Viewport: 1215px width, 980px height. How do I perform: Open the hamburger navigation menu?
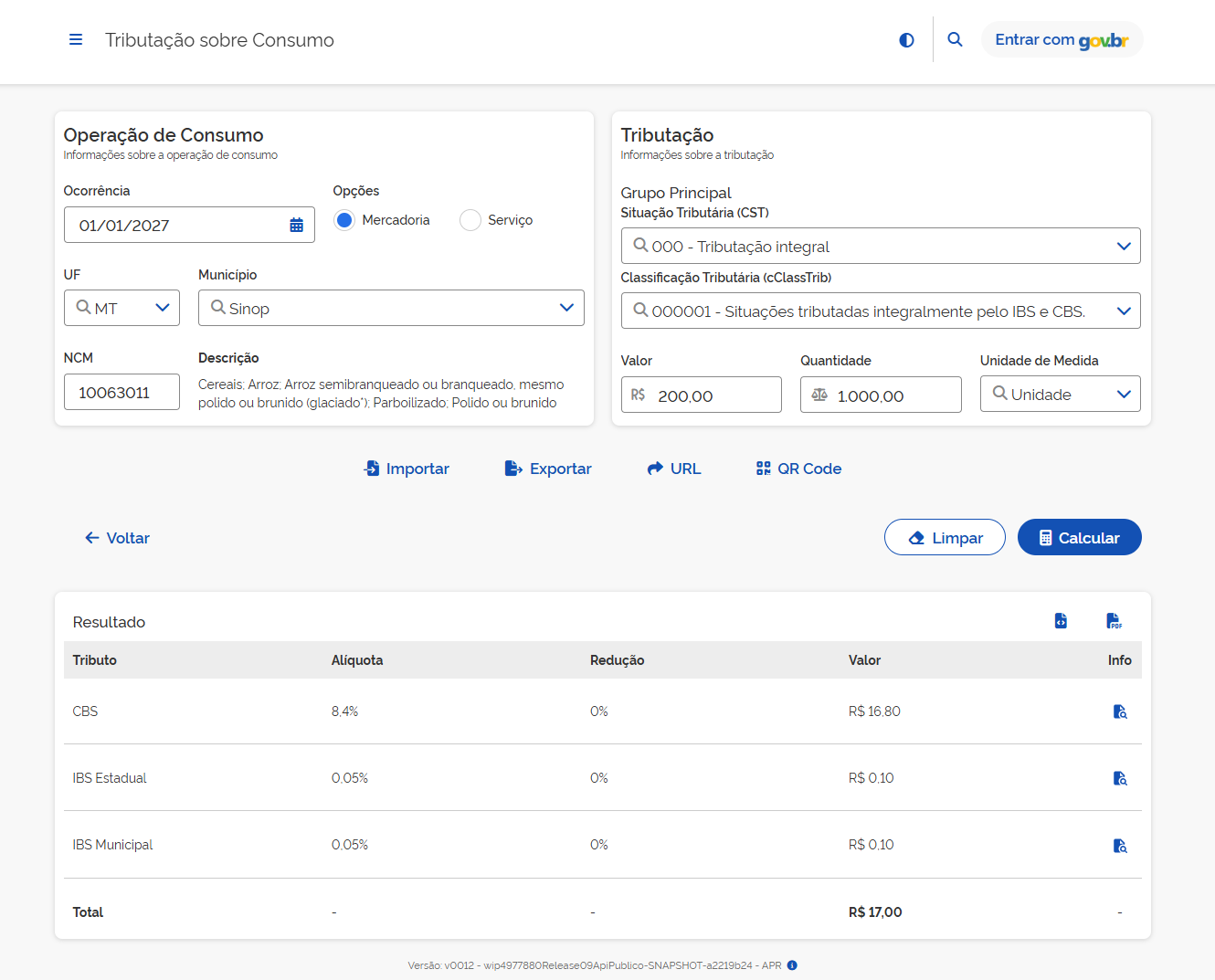76,40
